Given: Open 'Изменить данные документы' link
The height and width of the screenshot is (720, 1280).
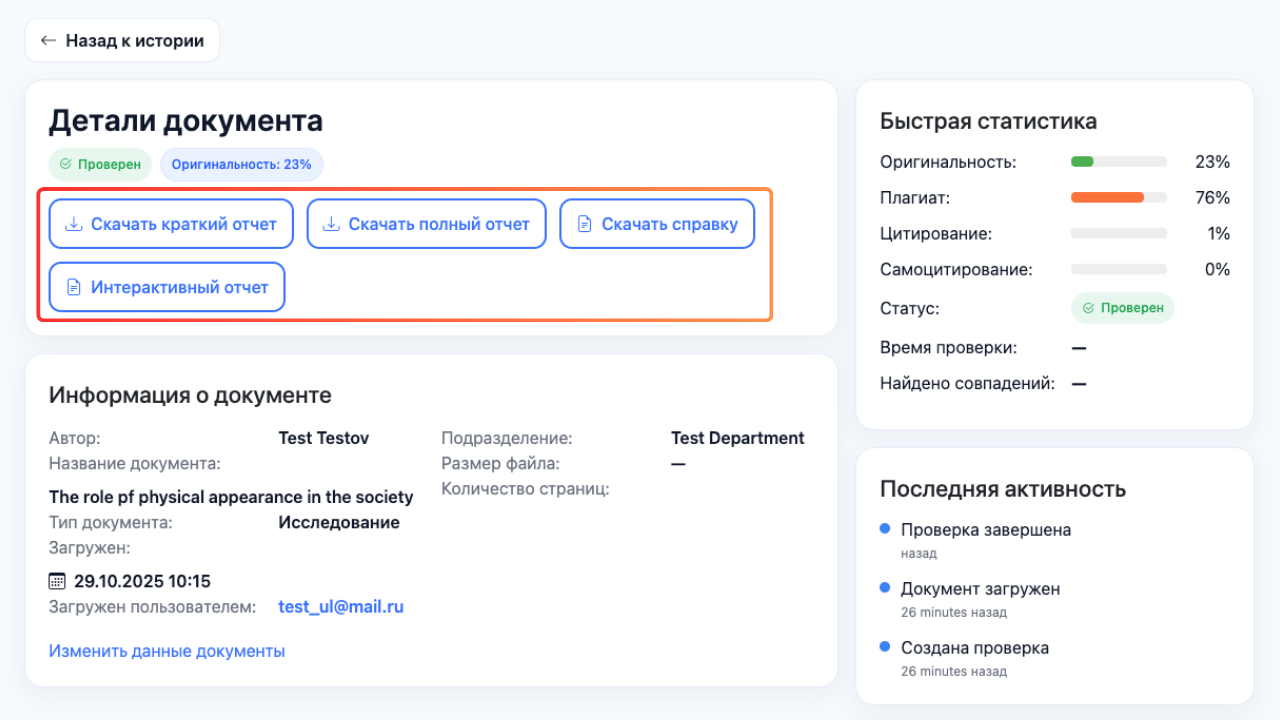Looking at the screenshot, I should click(x=166, y=650).
